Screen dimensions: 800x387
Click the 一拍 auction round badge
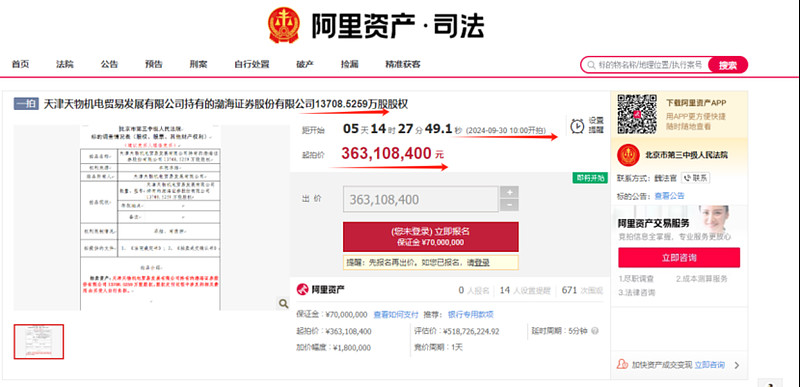[x=26, y=104]
